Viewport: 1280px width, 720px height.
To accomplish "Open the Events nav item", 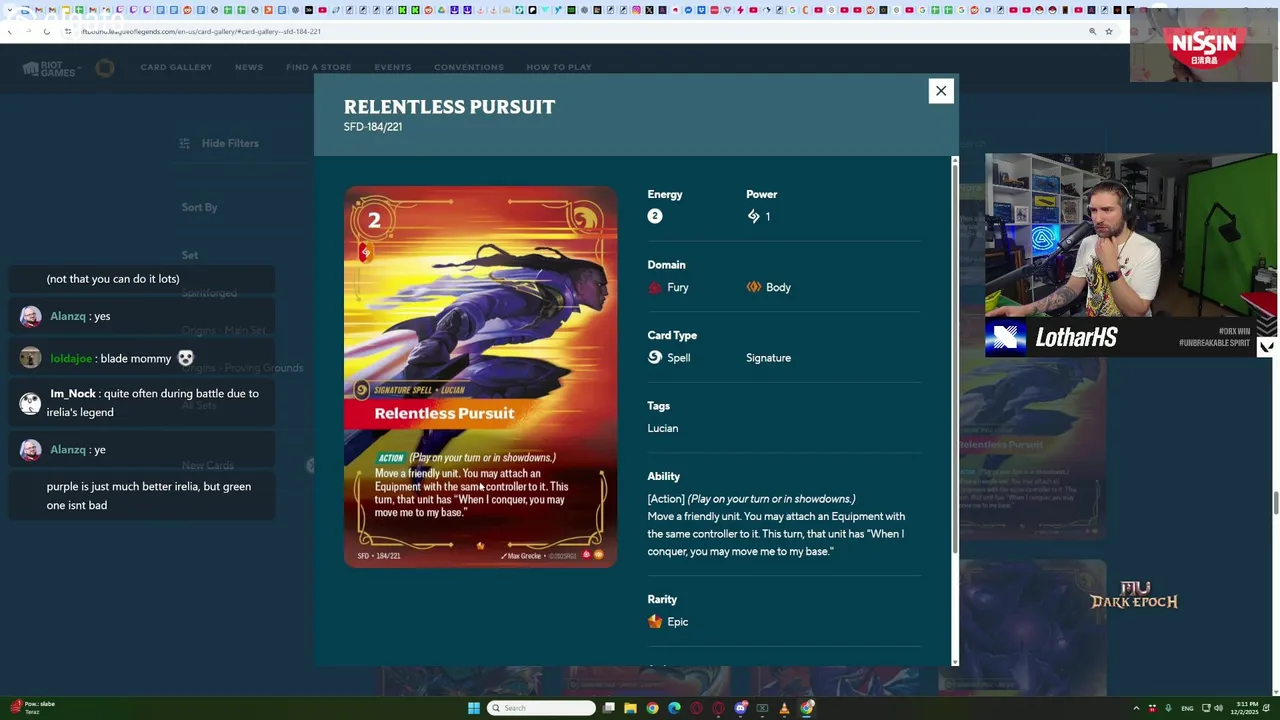I will tap(392, 67).
